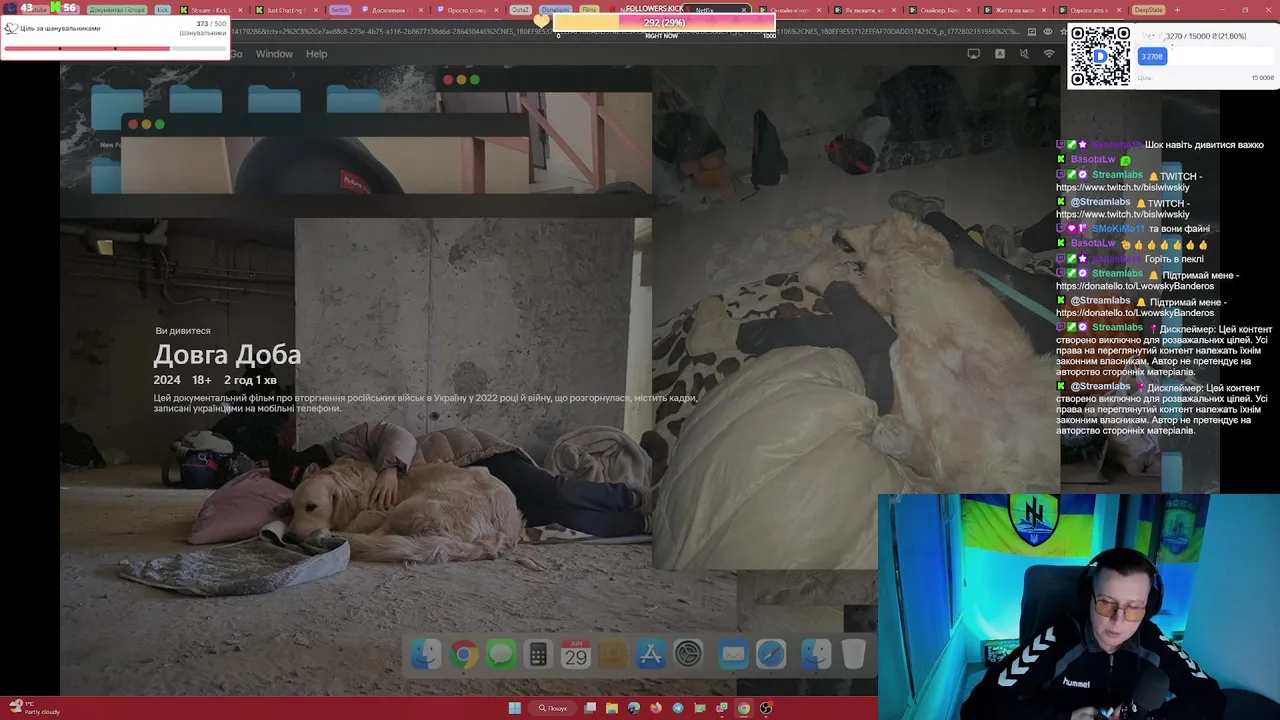Open the Messages app in the dock
Screen dimensions: 1280x720
pos(501,655)
